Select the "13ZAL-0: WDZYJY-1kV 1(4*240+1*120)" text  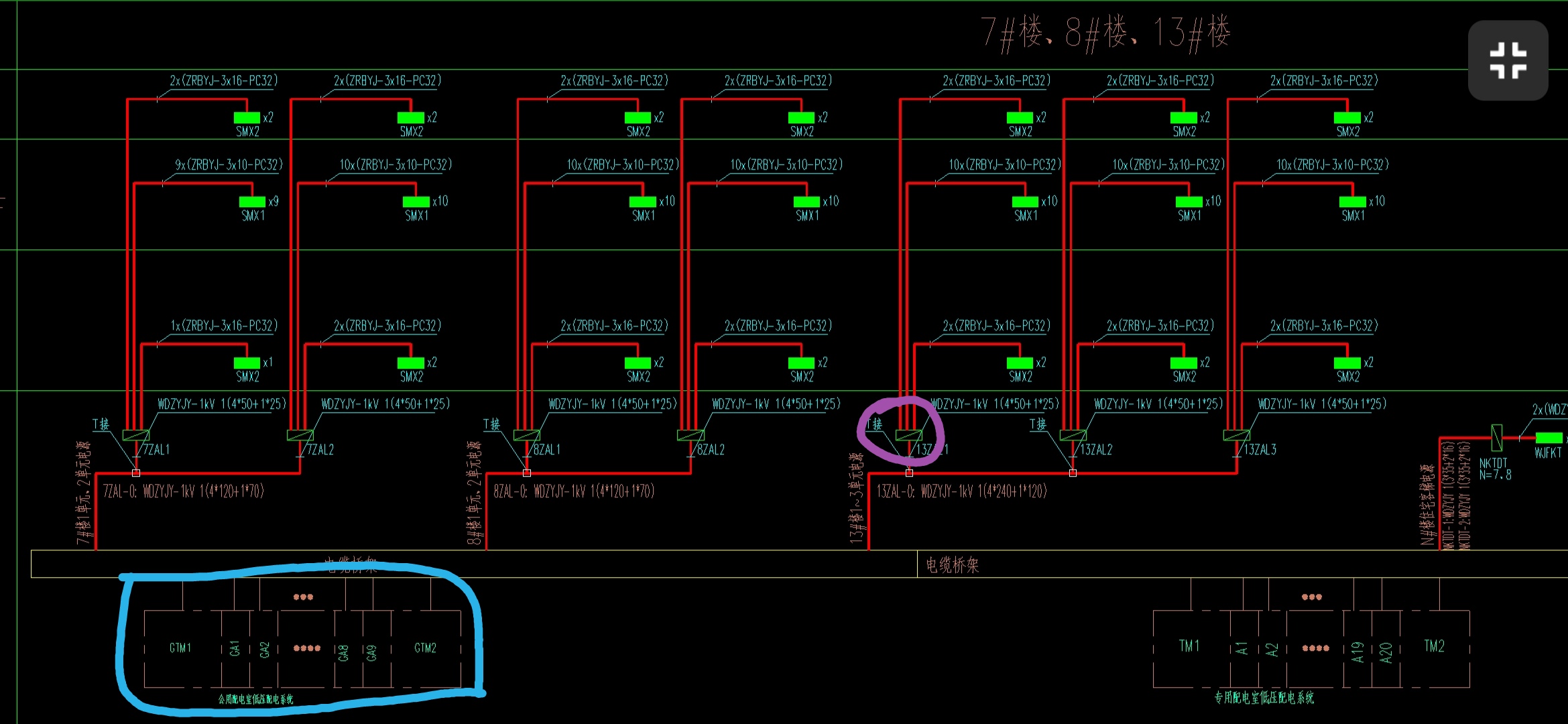(961, 491)
